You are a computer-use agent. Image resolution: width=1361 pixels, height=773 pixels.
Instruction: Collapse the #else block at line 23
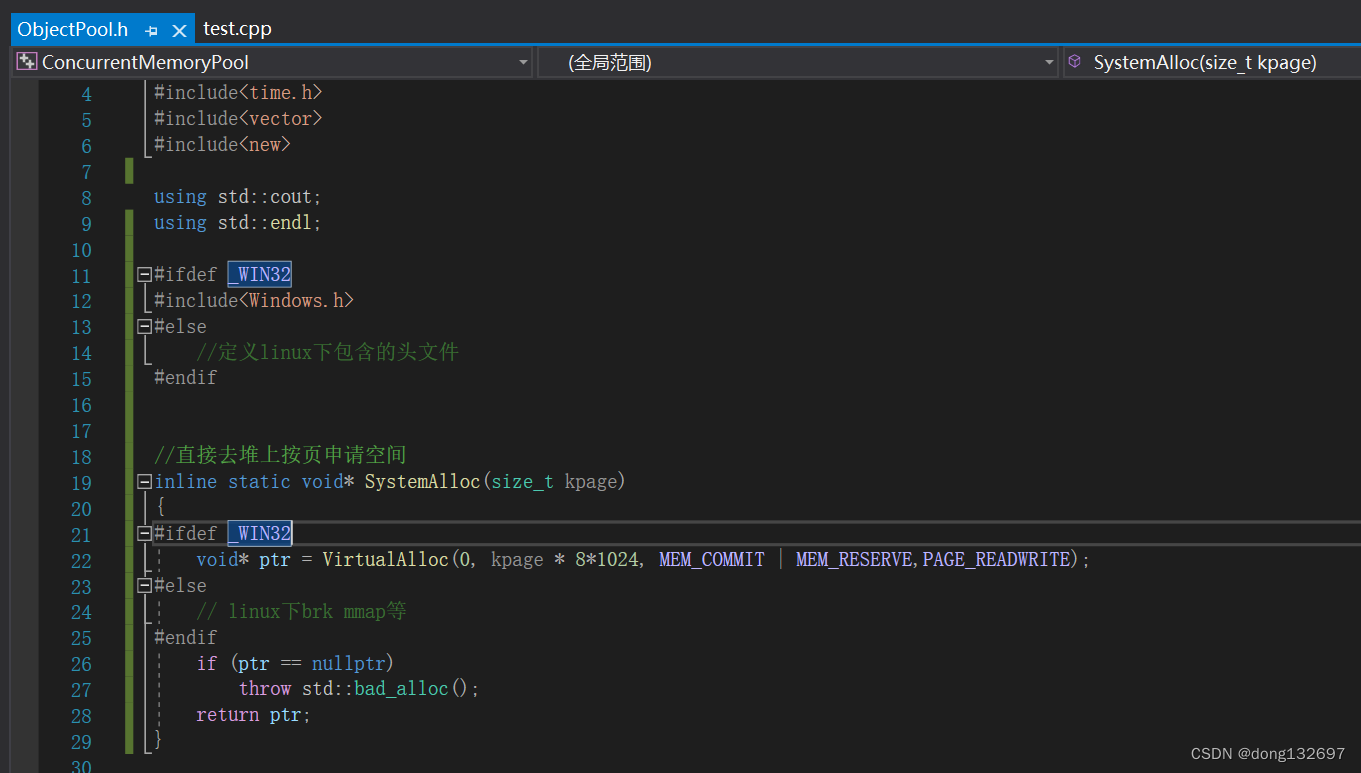pyautogui.click(x=144, y=586)
